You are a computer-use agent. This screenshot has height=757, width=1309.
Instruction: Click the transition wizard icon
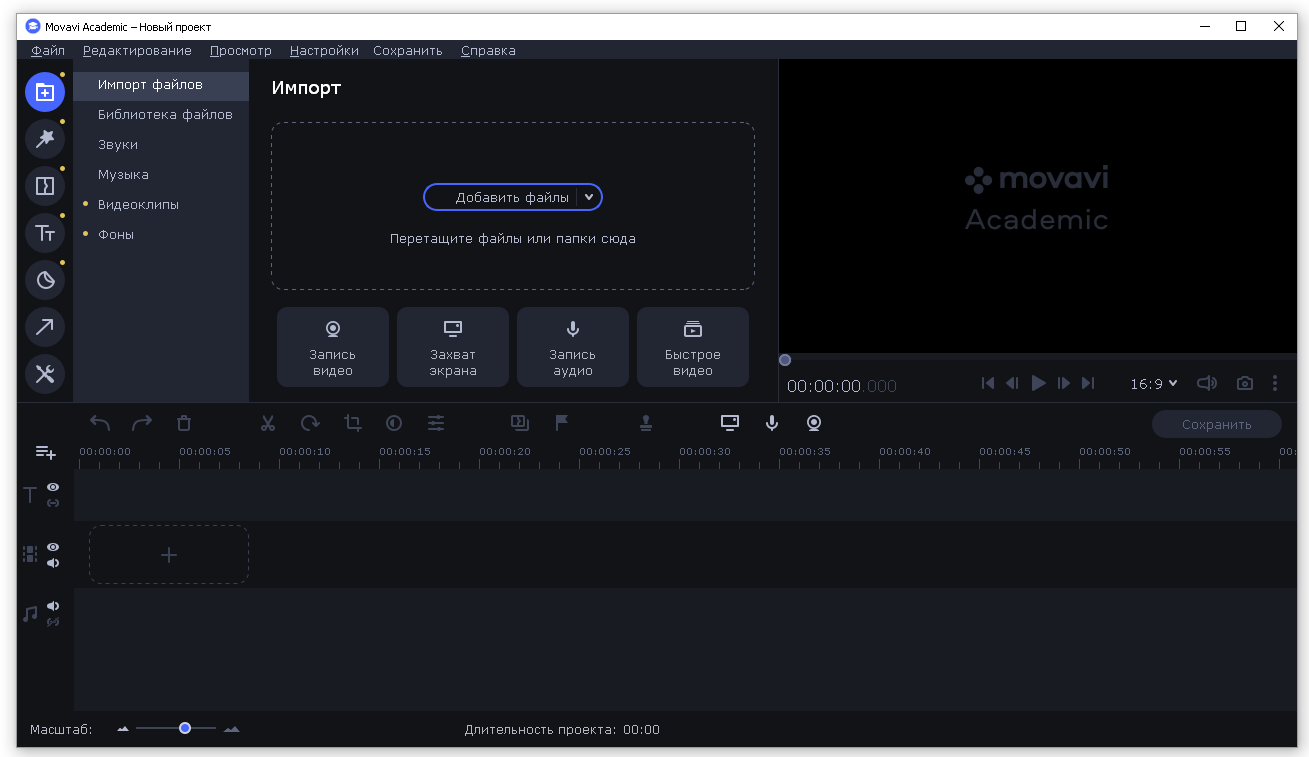coord(520,423)
